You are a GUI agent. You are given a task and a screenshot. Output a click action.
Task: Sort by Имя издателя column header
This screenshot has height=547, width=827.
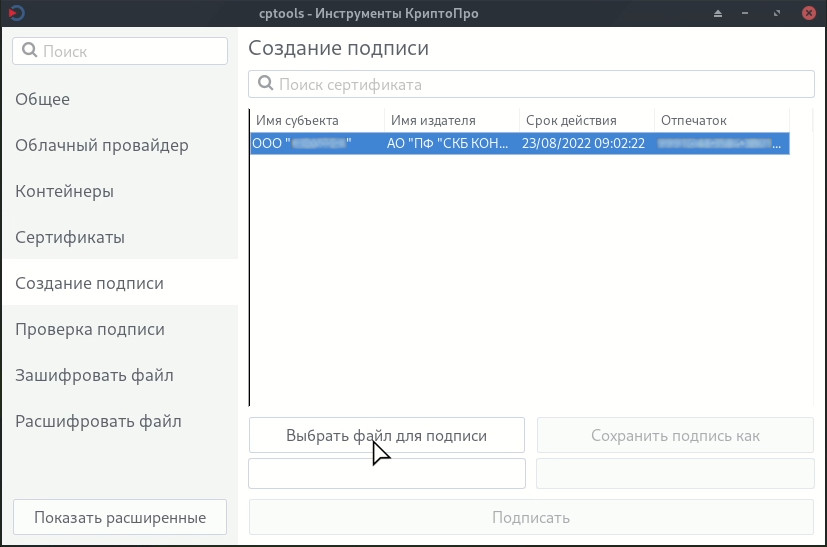[452, 120]
